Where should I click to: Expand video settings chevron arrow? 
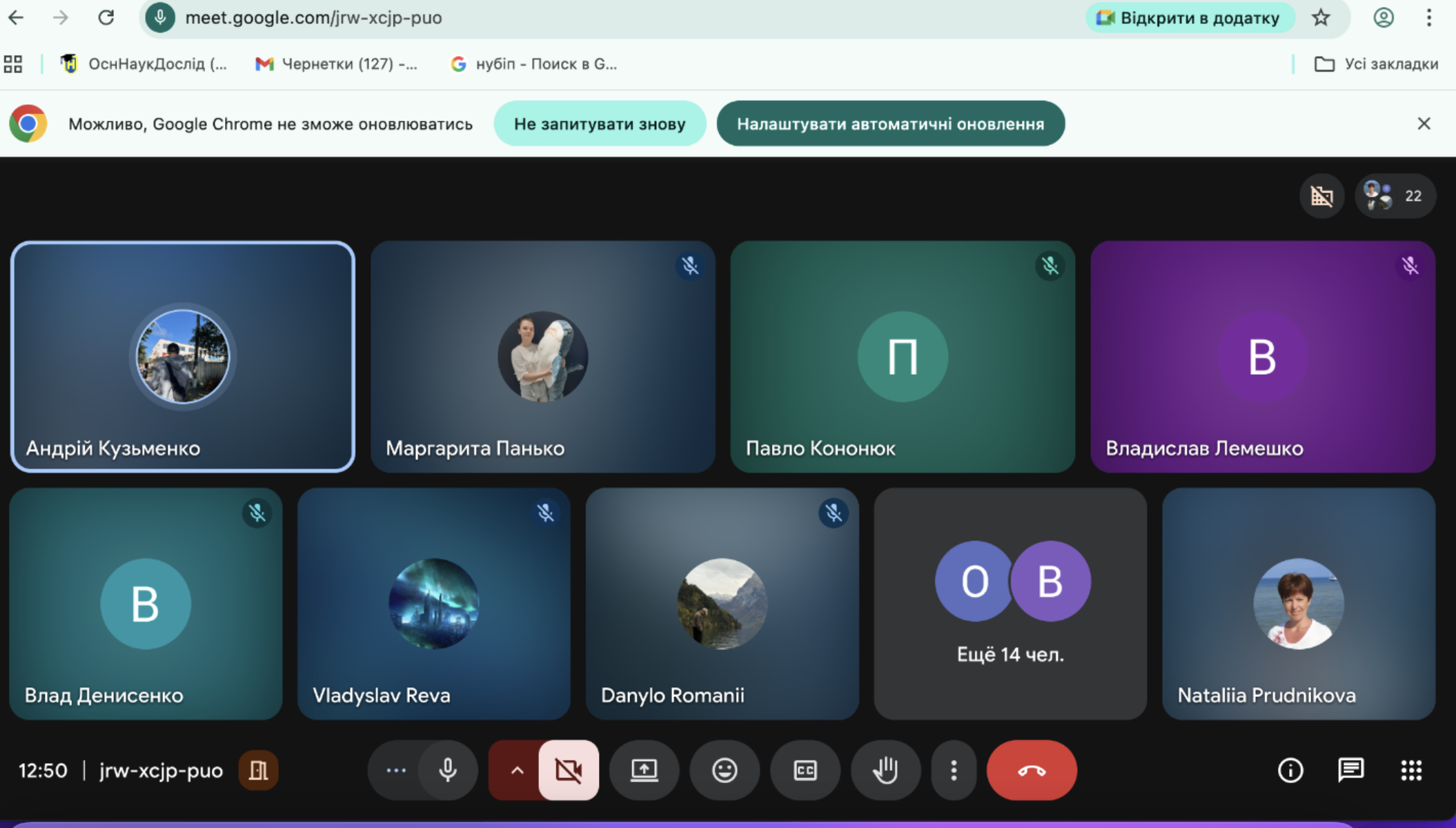click(x=516, y=770)
